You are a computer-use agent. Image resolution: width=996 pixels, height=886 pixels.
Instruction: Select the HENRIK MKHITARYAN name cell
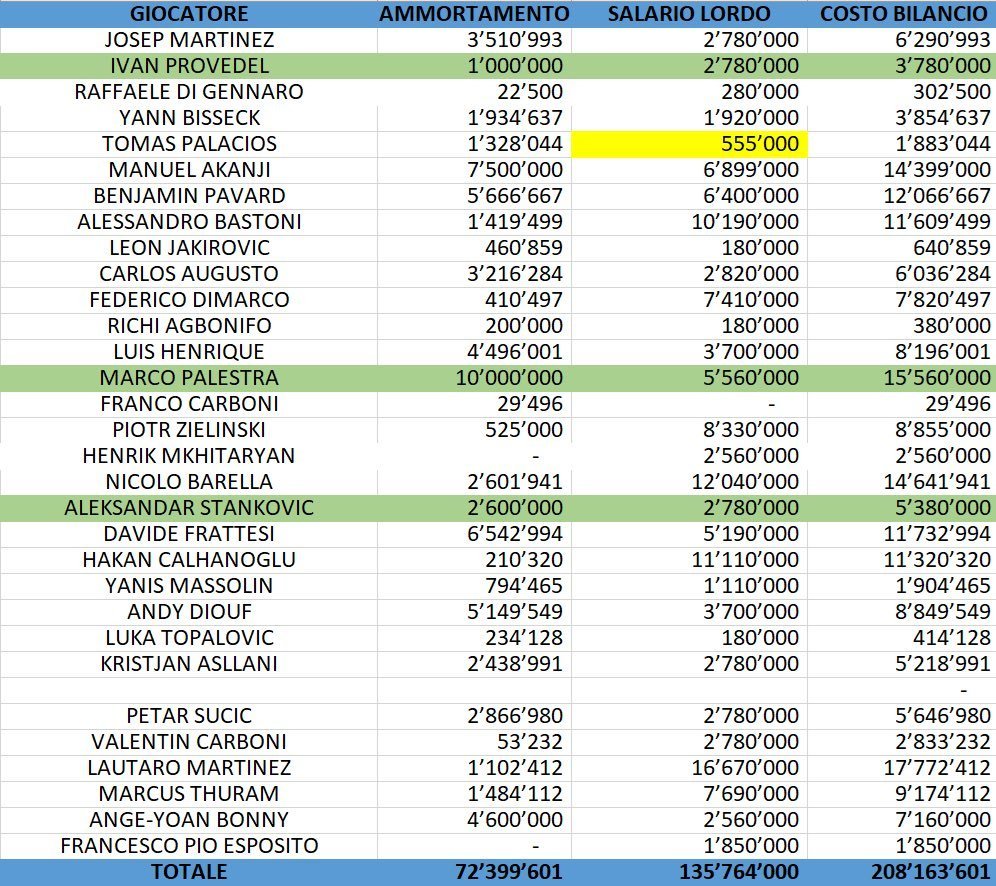click(189, 457)
